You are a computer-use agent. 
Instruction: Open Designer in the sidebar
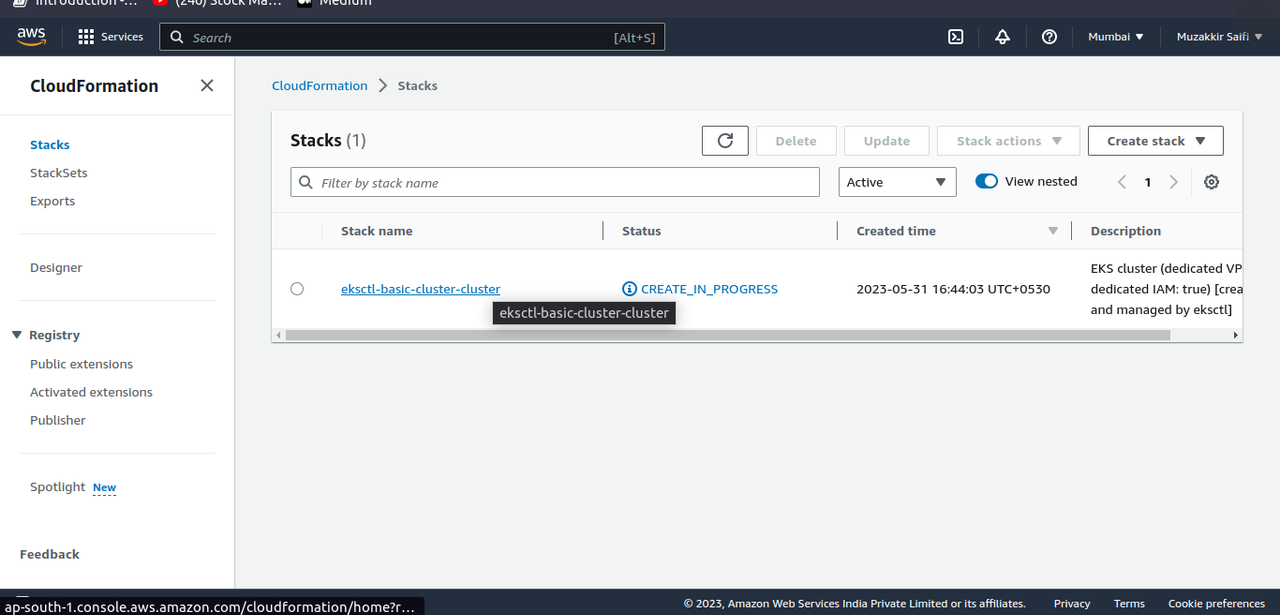(56, 268)
